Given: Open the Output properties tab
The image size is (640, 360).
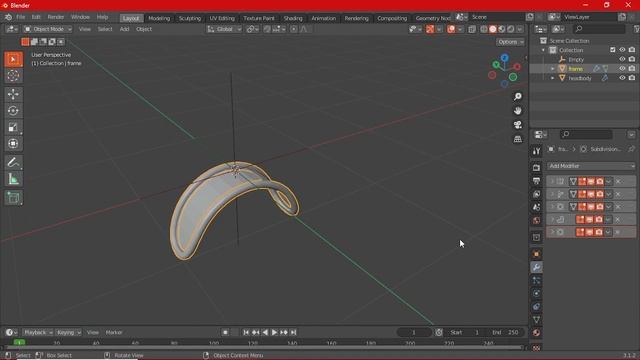Looking at the screenshot, I should coord(536,181).
